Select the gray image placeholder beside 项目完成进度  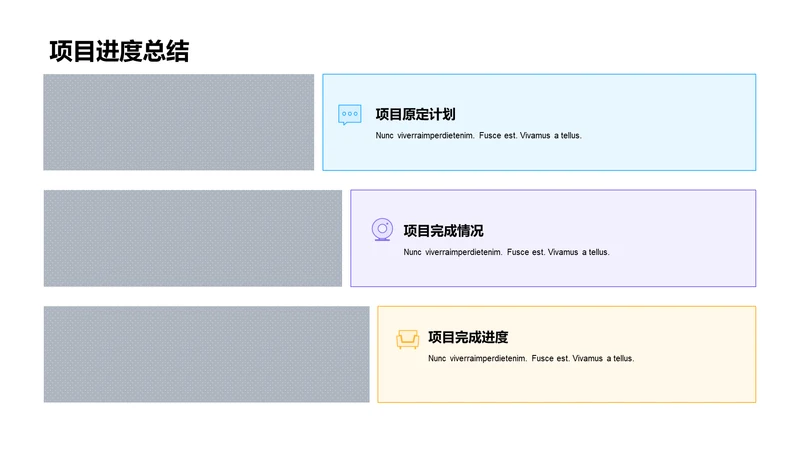207,355
